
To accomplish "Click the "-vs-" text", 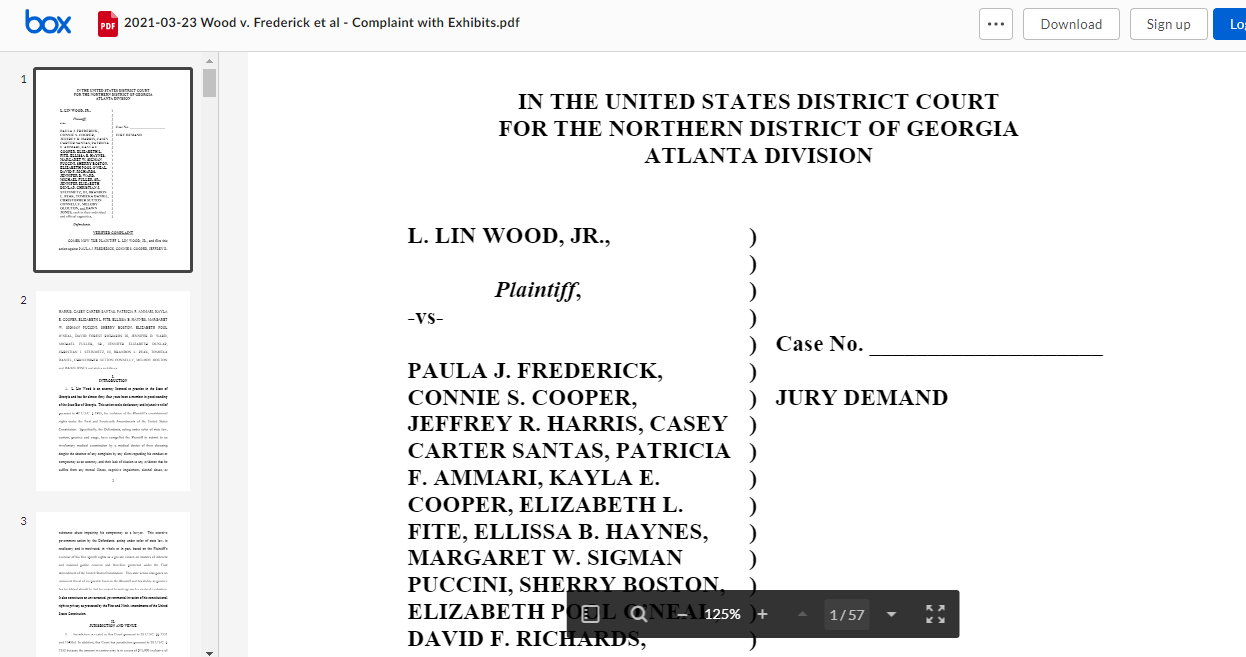I will pos(425,318).
